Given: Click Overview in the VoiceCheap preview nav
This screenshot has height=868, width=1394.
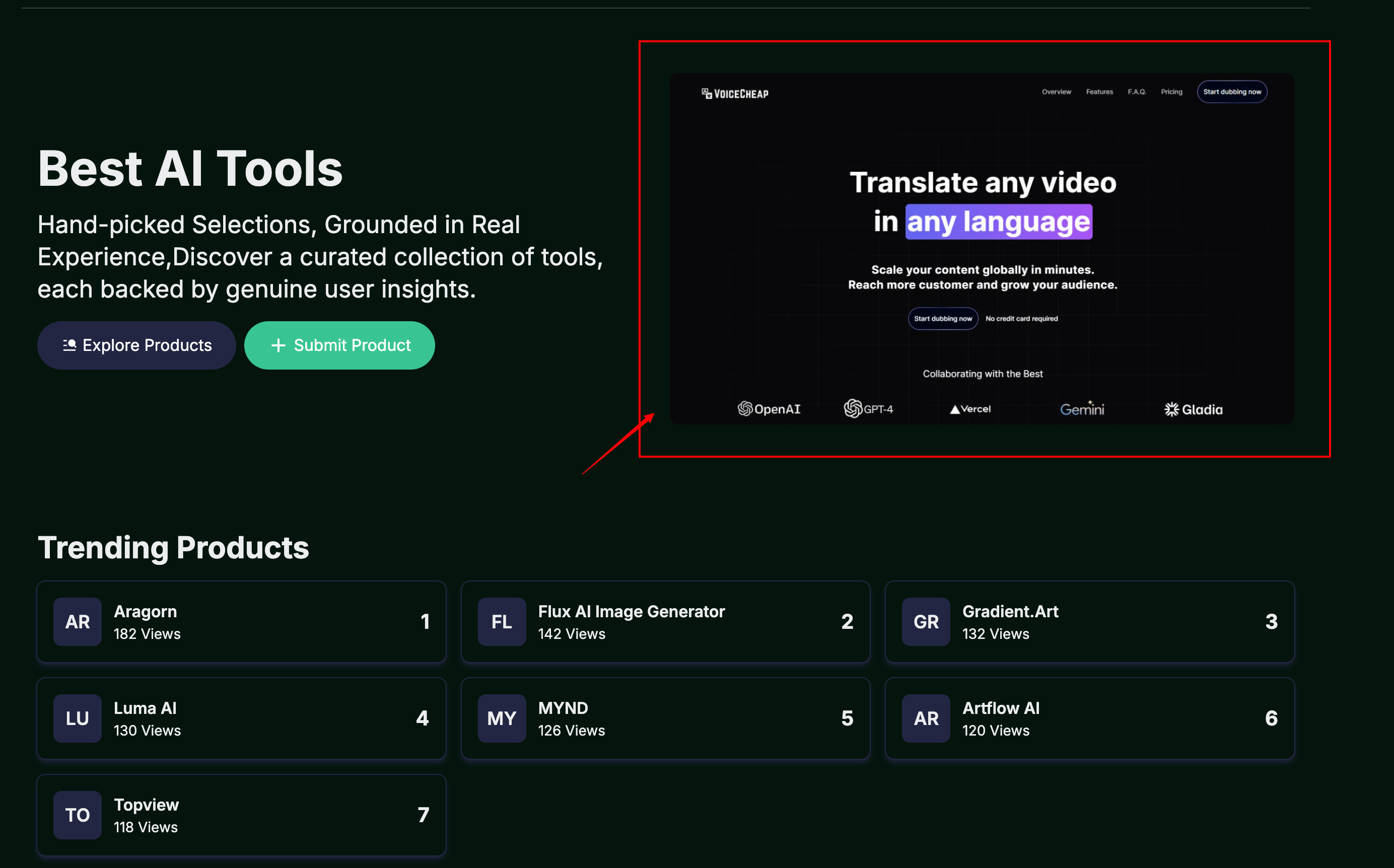Looking at the screenshot, I should click(x=1057, y=92).
